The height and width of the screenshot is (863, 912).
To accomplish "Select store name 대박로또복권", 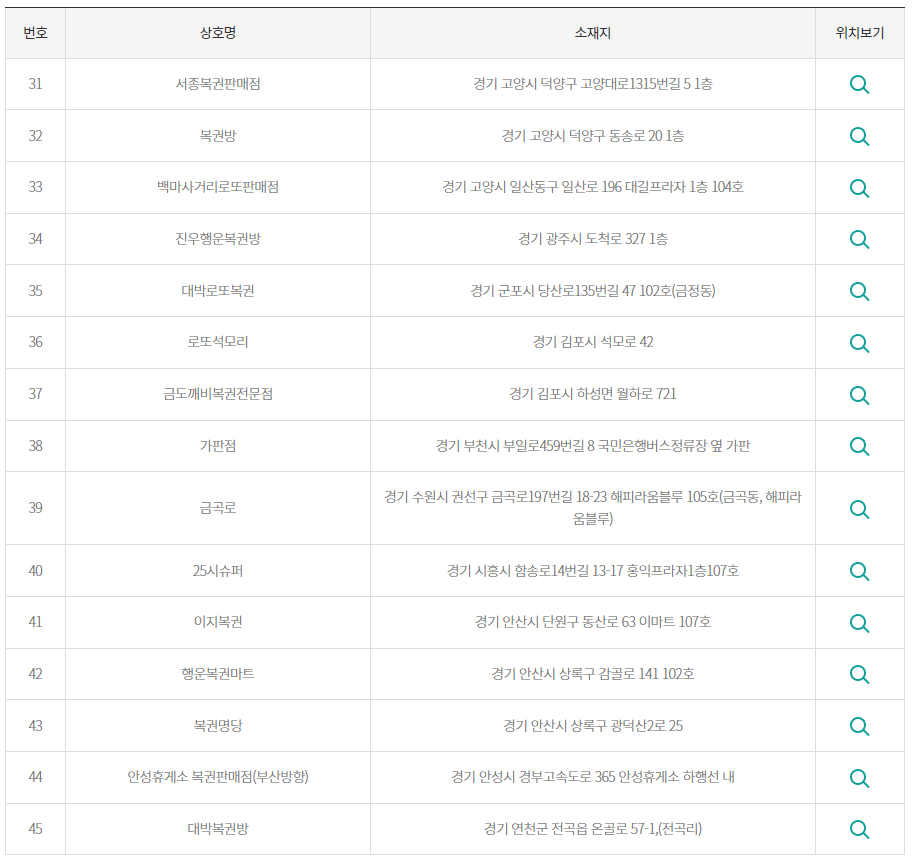I will (218, 290).
